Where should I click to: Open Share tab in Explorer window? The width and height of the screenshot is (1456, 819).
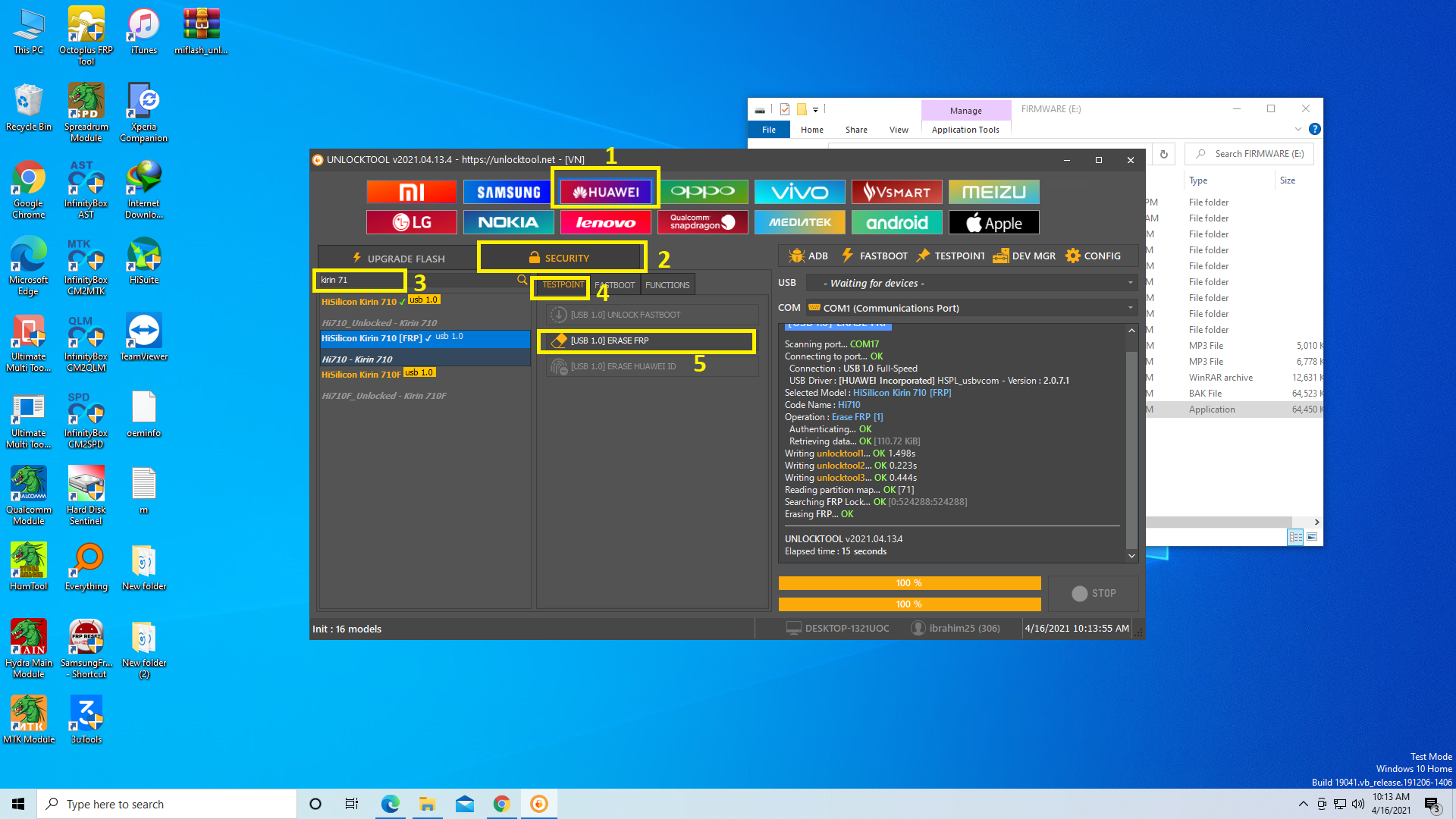856,130
